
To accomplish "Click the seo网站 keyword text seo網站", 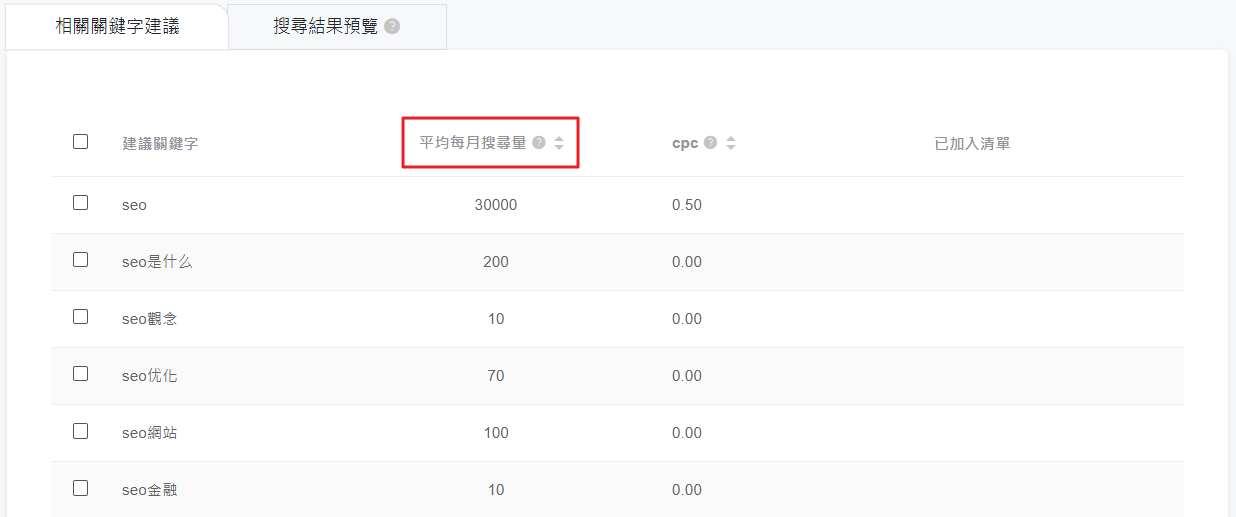I will [150, 433].
